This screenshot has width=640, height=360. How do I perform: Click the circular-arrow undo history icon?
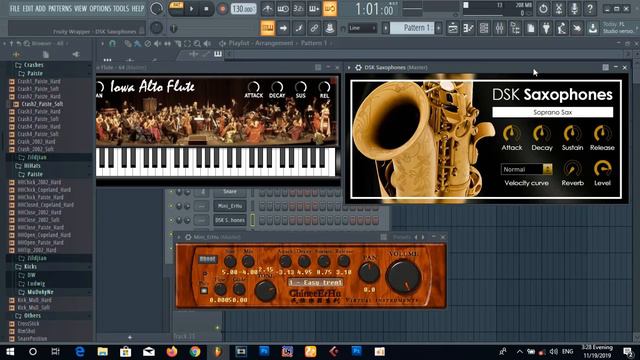(x=543, y=9)
